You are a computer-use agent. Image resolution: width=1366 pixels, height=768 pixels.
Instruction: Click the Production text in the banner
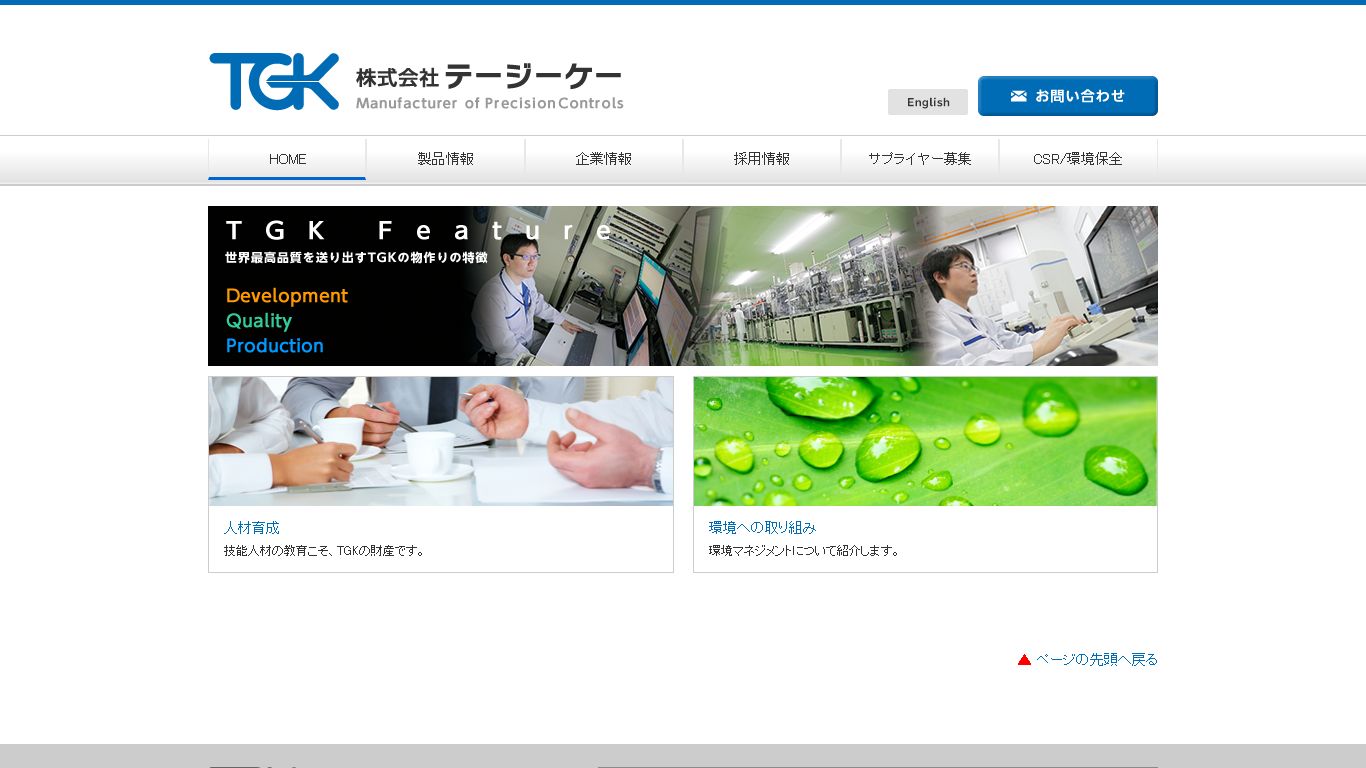pyautogui.click(x=275, y=346)
